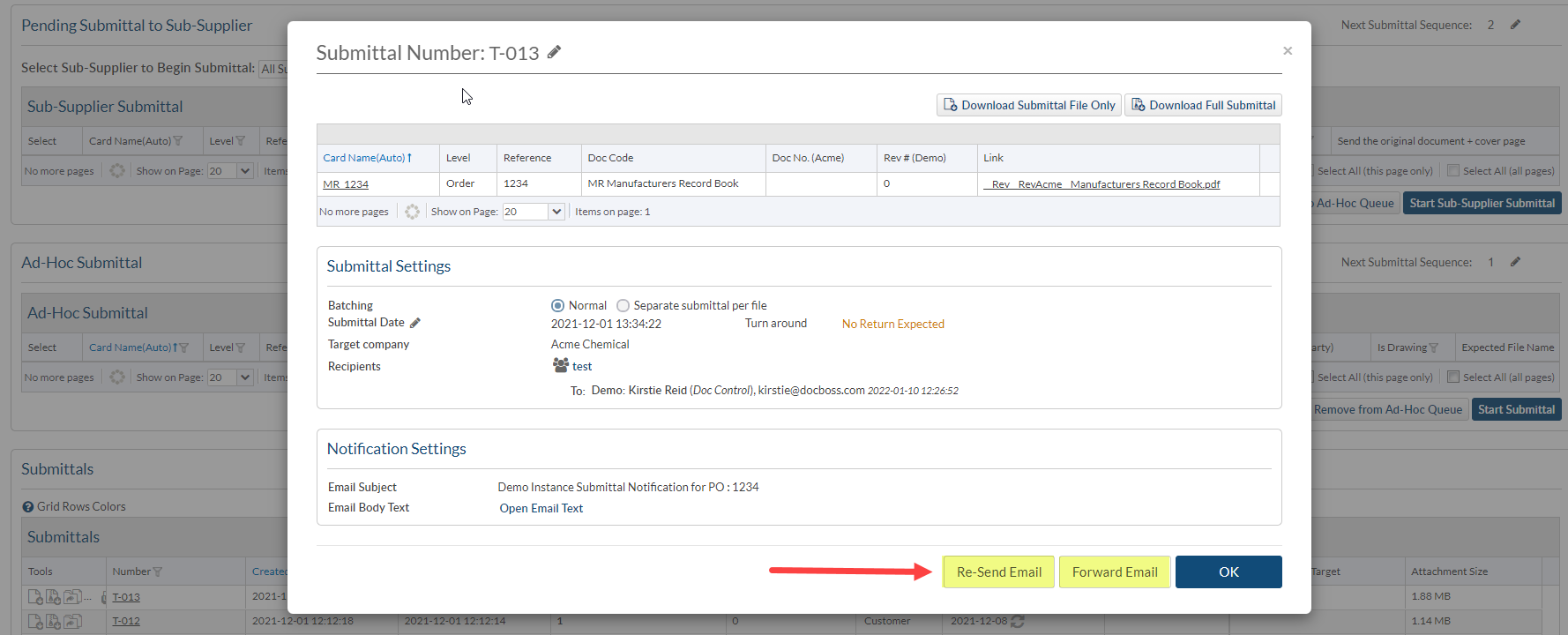This screenshot has height=635, width=1568.
Task: Confirm the dialog with OK
Action: click(1228, 571)
